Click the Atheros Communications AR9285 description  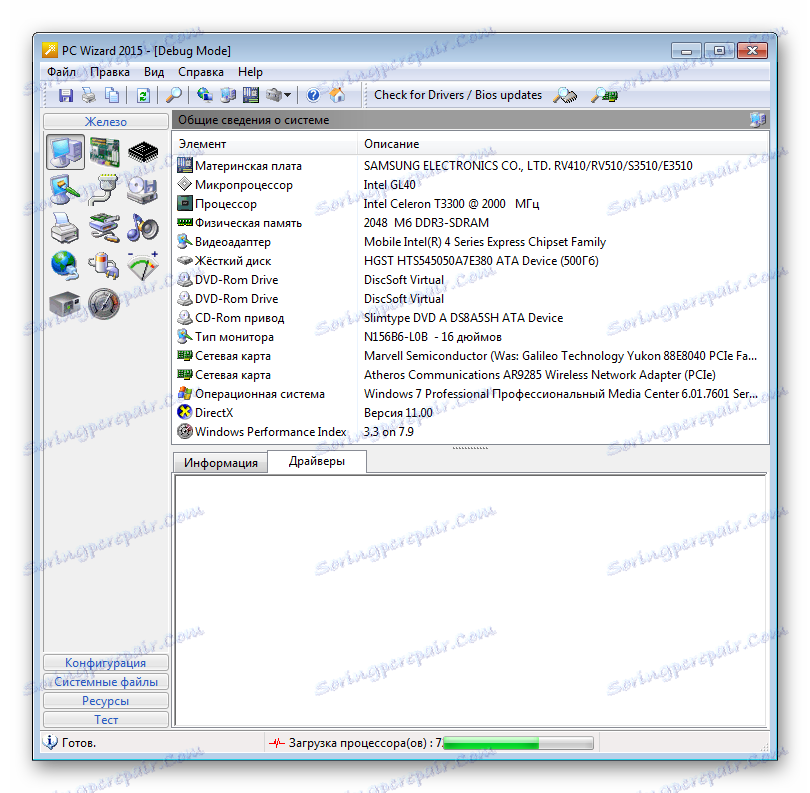(540, 375)
